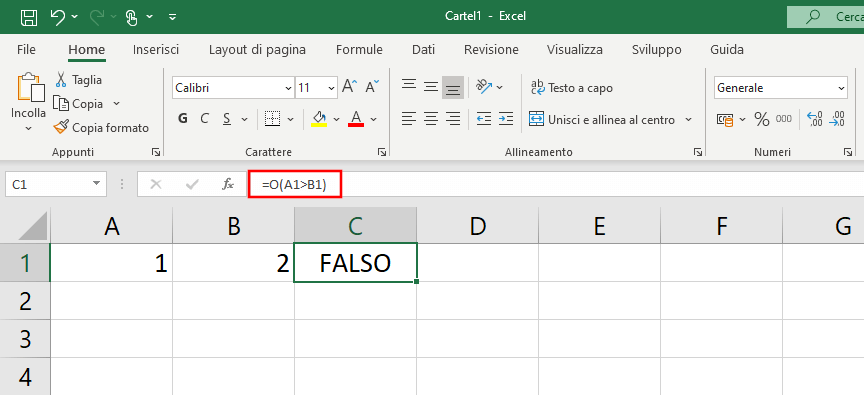Screen dimensions: 864x395
Task: Apply the yellow fill color bucket
Action: coord(319,118)
